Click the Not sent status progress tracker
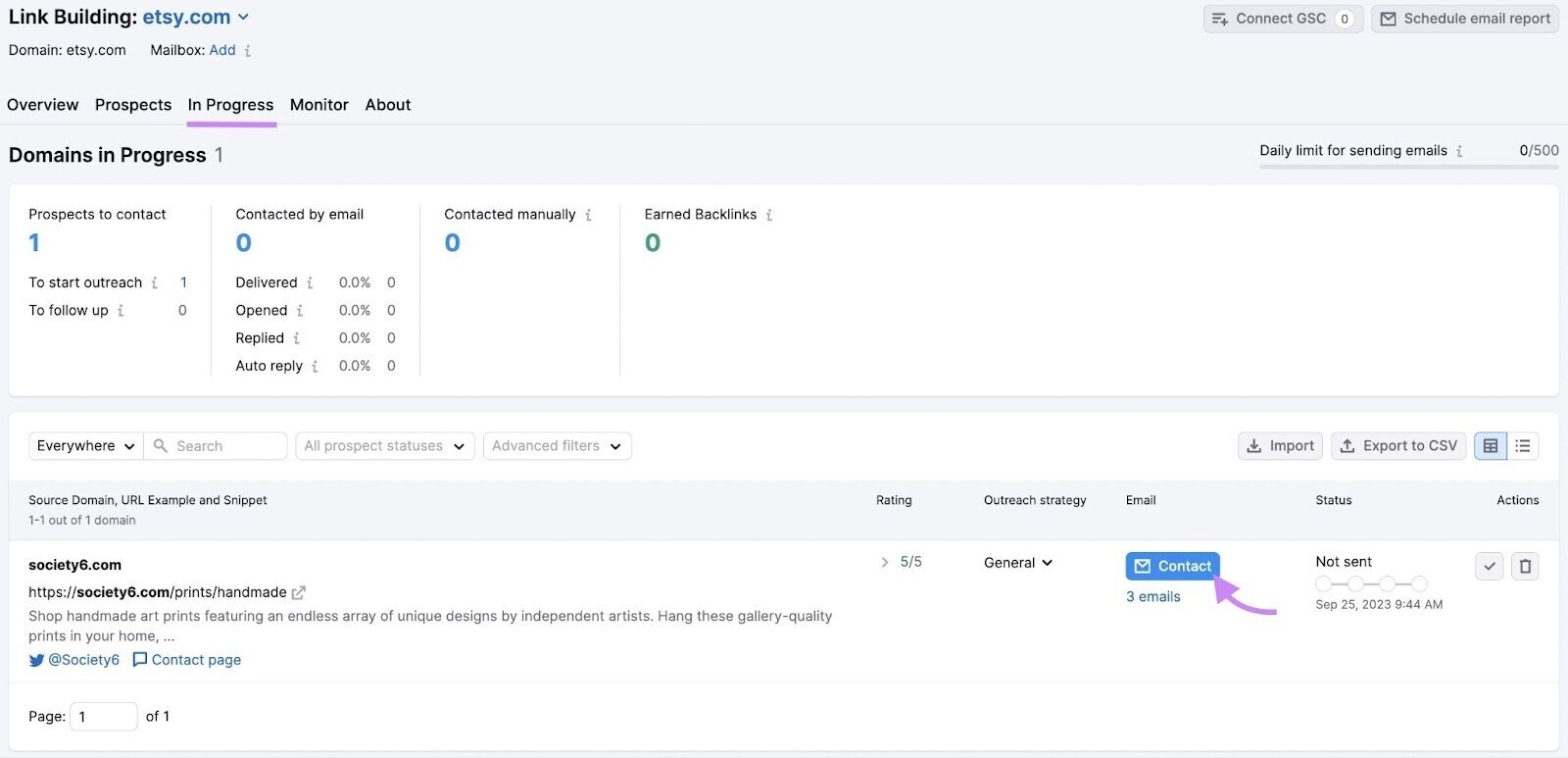 pyautogui.click(x=1371, y=583)
